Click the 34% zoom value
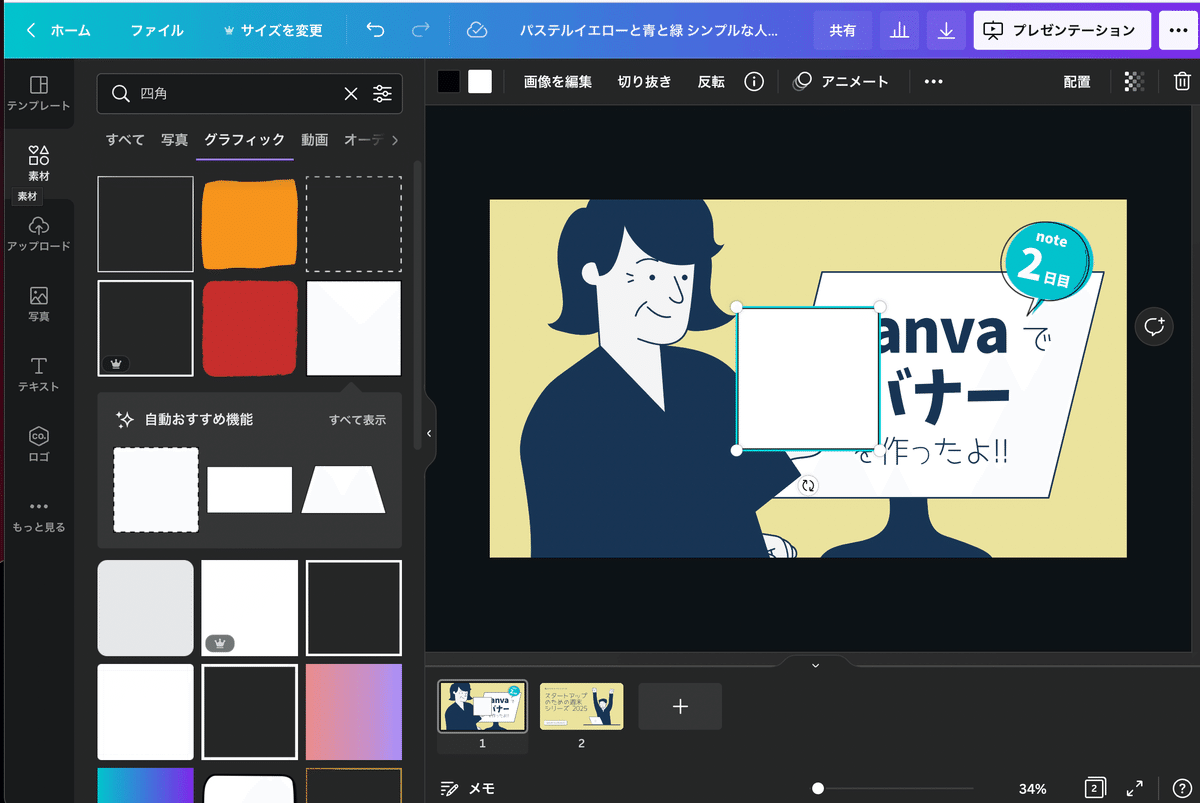 tap(1032, 789)
